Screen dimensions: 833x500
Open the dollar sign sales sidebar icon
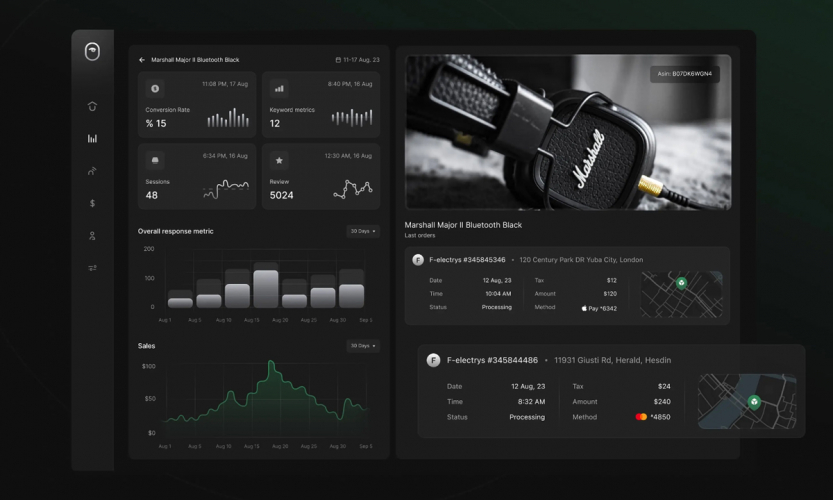tap(92, 203)
